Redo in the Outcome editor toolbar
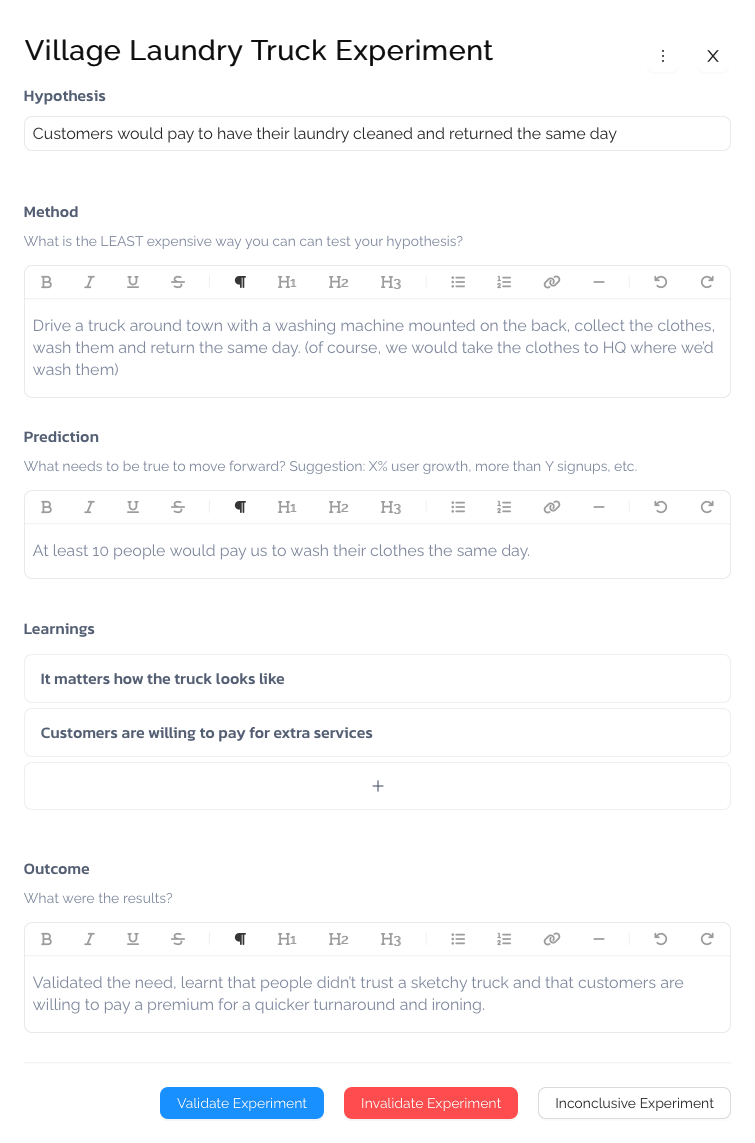The image size is (755, 1143). click(x=707, y=939)
